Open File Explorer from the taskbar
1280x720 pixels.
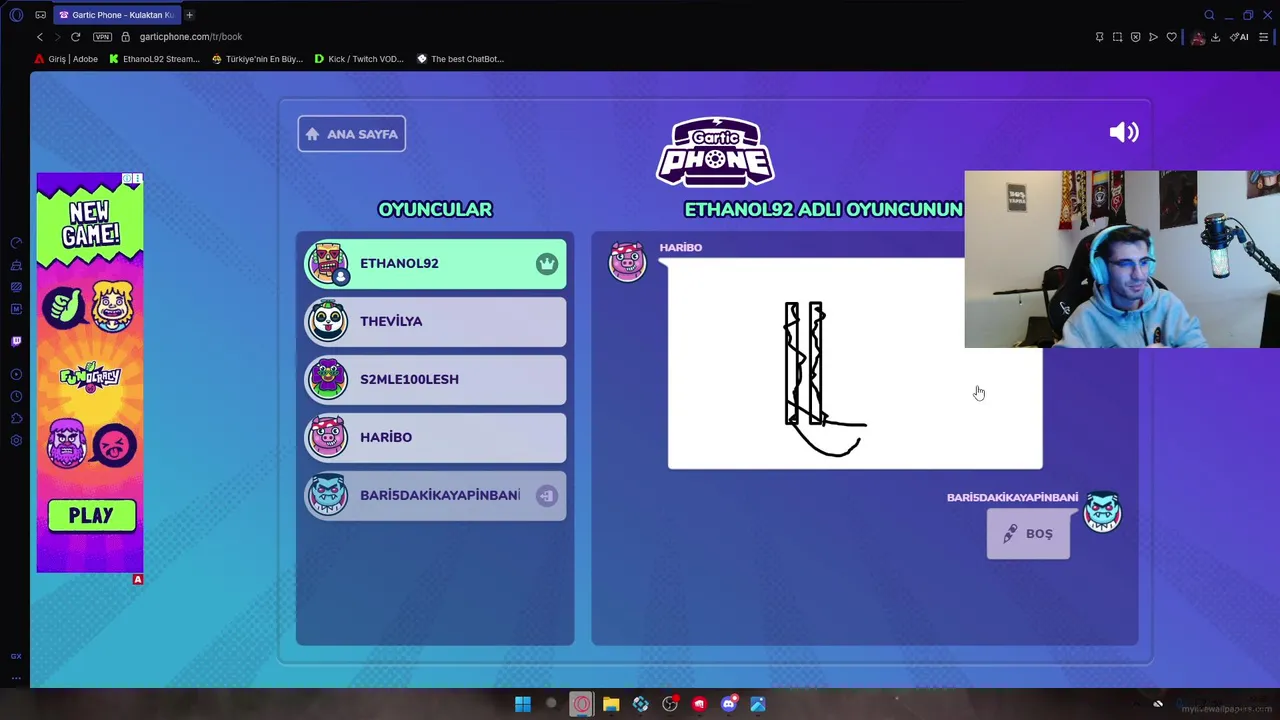[x=611, y=704]
